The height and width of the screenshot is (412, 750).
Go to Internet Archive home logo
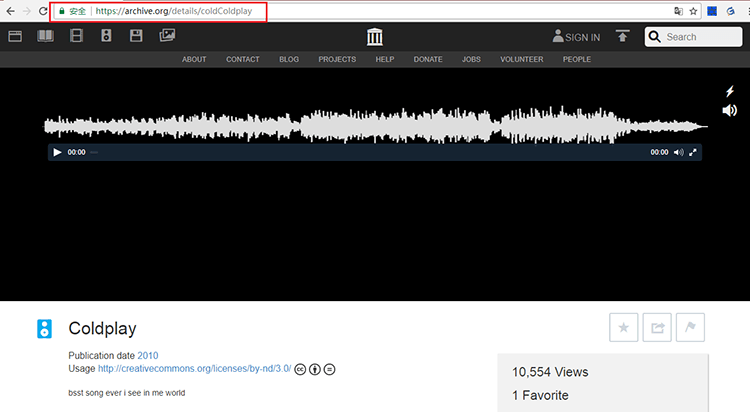(x=375, y=37)
